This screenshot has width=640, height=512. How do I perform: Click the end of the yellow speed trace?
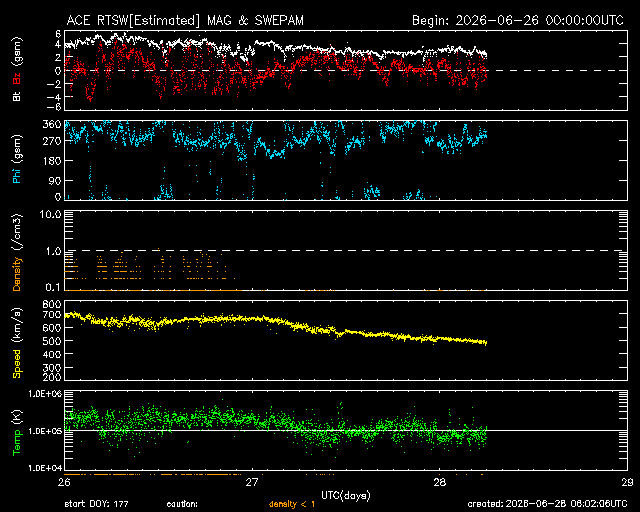[x=486, y=343]
